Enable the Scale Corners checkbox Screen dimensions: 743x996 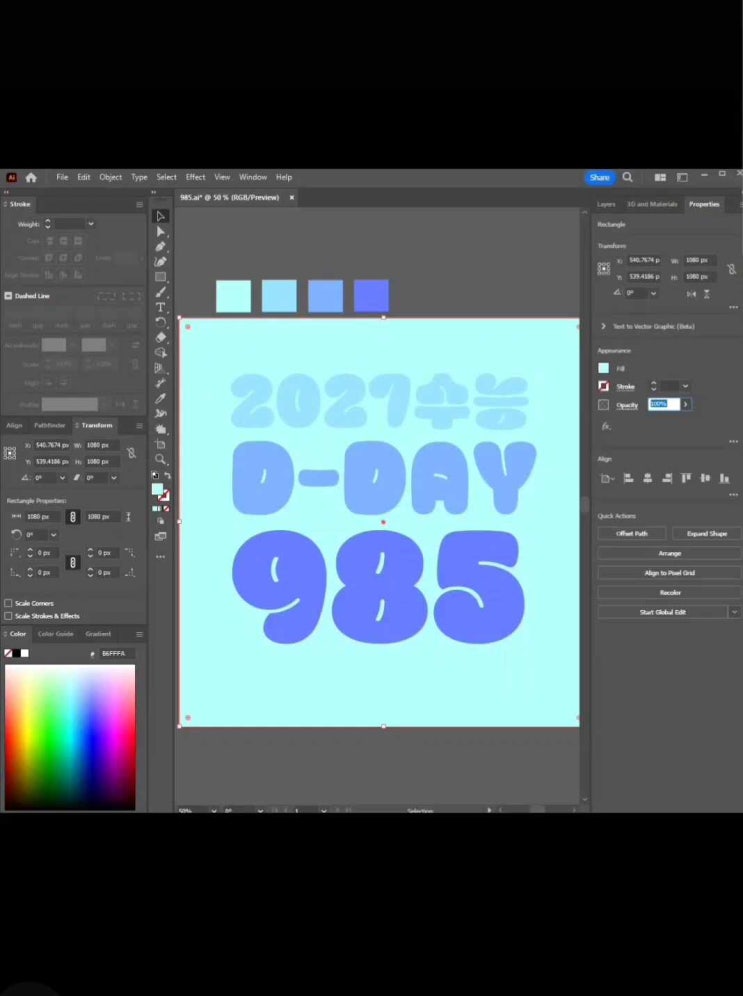9,603
